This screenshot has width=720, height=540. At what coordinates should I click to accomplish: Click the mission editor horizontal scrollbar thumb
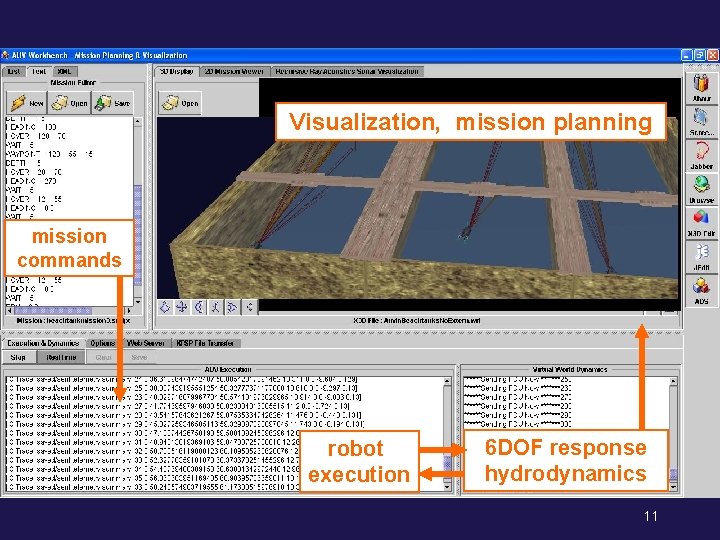pyautogui.click(x=54, y=310)
